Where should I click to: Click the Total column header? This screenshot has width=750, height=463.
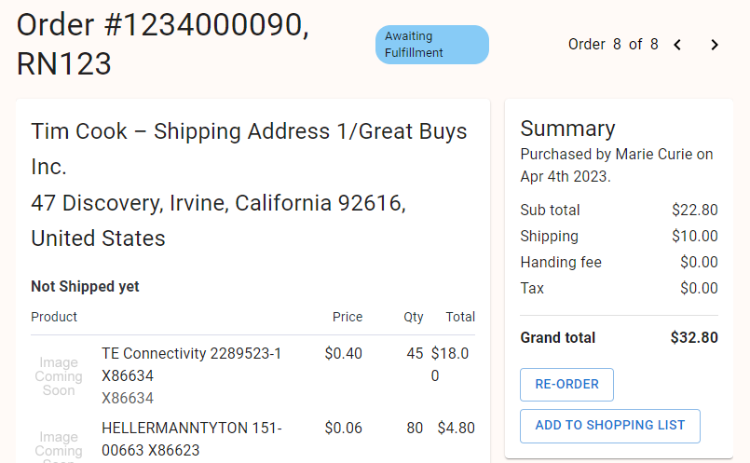[x=460, y=317]
